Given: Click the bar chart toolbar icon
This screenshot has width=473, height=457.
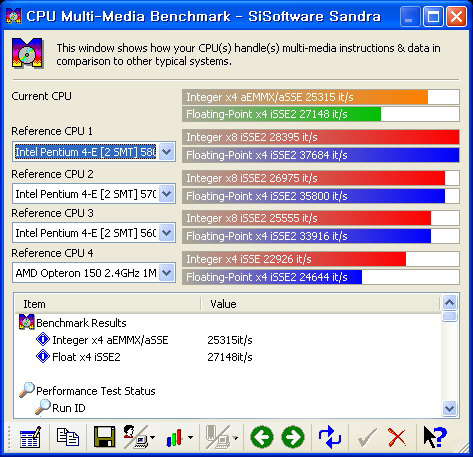Looking at the screenshot, I should (174, 438).
